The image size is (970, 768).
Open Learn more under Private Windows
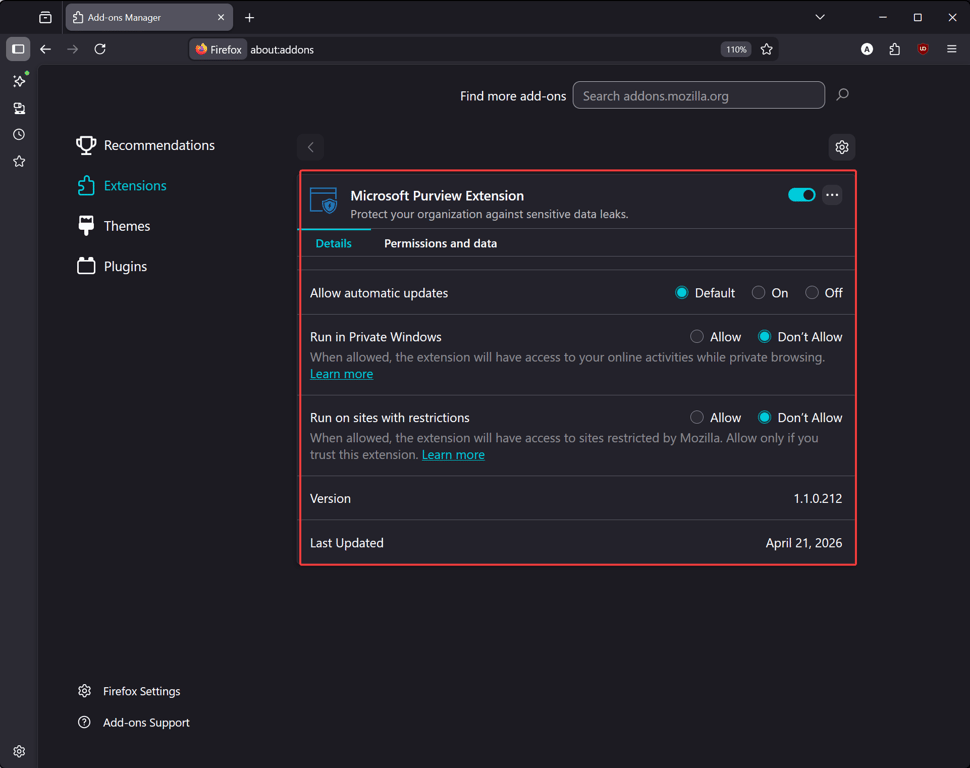341,374
